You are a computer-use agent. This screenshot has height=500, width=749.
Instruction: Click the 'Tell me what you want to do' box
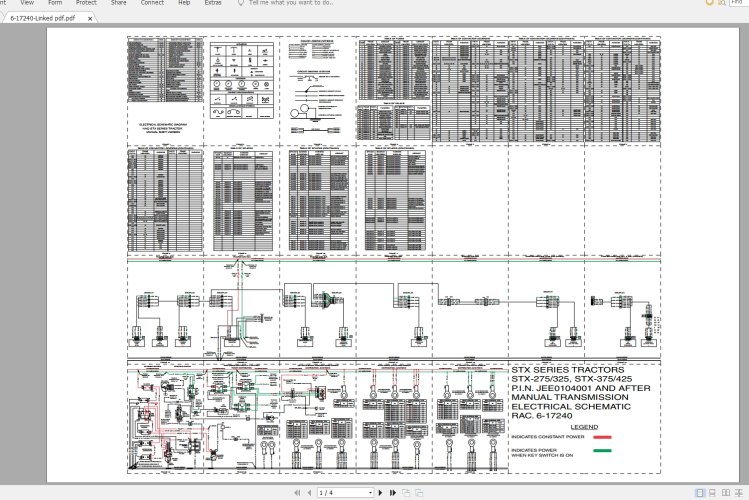click(x=291, y=3)
